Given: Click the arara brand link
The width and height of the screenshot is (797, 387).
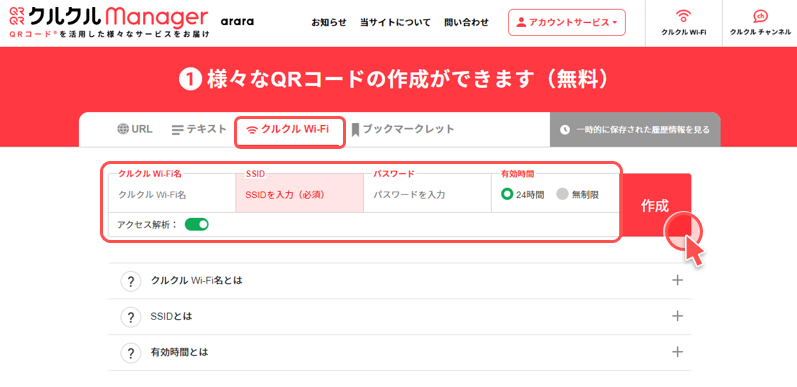Looking at the screenshot, I should pyautogui.click(x=237, y=22).
